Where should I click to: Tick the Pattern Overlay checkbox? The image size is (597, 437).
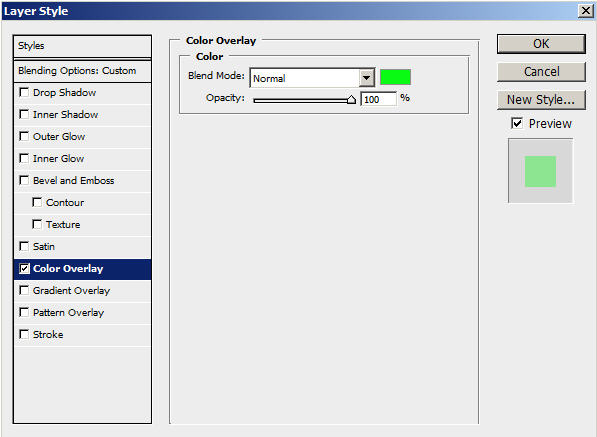coord(24,313)
